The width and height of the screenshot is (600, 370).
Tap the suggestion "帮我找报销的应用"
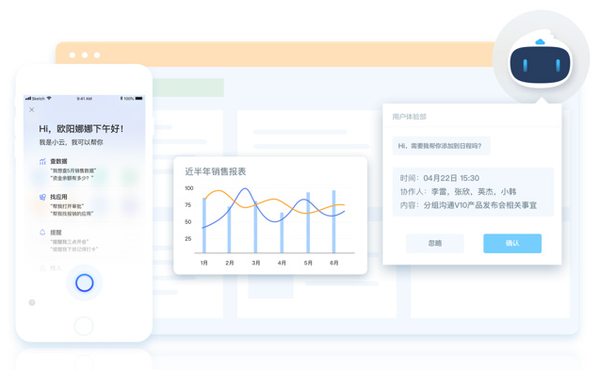(72, 214)
